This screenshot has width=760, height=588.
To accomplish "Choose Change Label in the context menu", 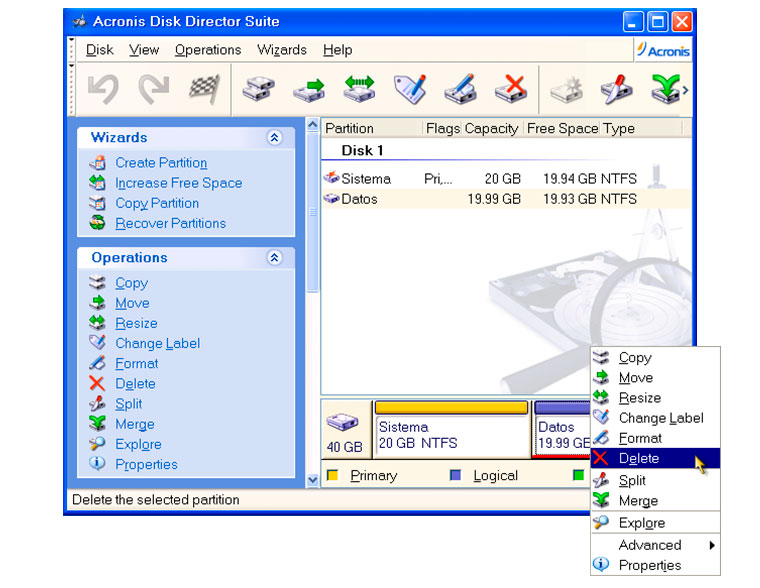I will (x=655, y=418).
